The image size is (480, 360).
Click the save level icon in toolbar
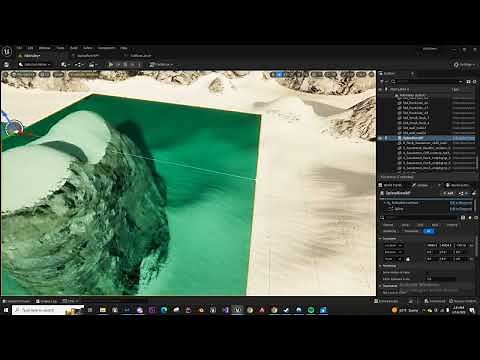(x=6, y=65)
